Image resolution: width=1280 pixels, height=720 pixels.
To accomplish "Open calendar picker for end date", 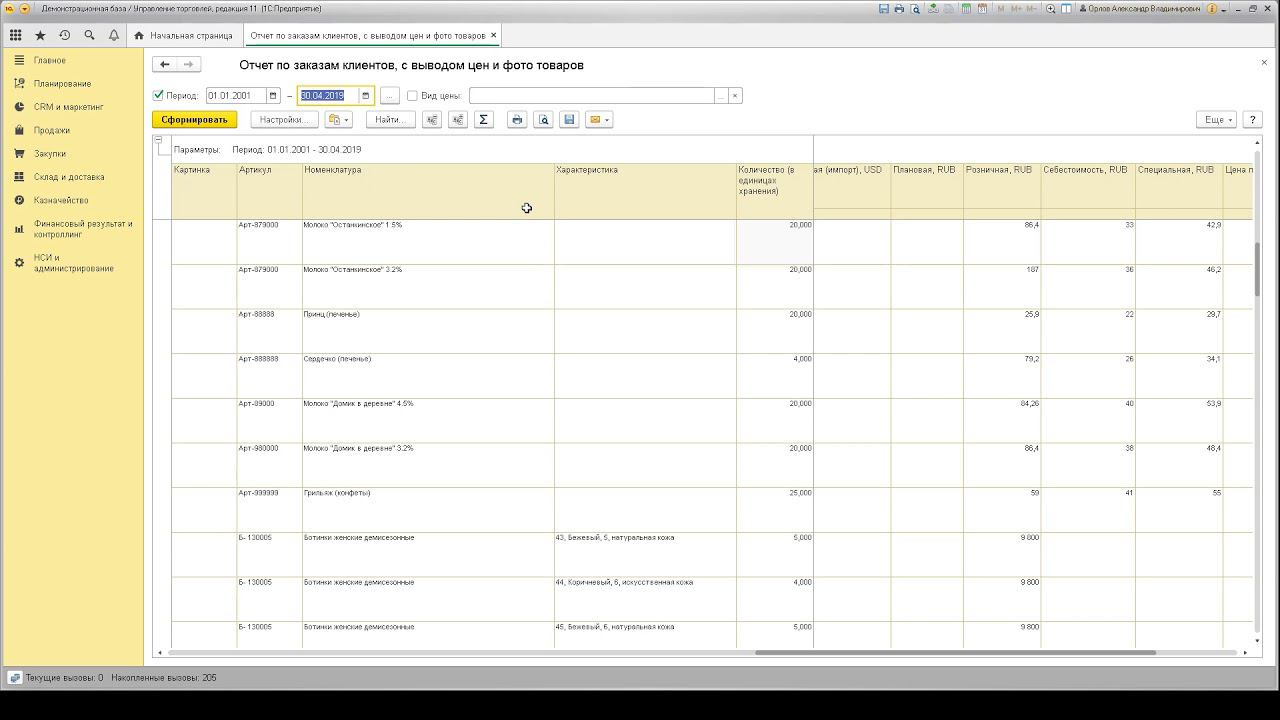I will click(x=366, y=96).
